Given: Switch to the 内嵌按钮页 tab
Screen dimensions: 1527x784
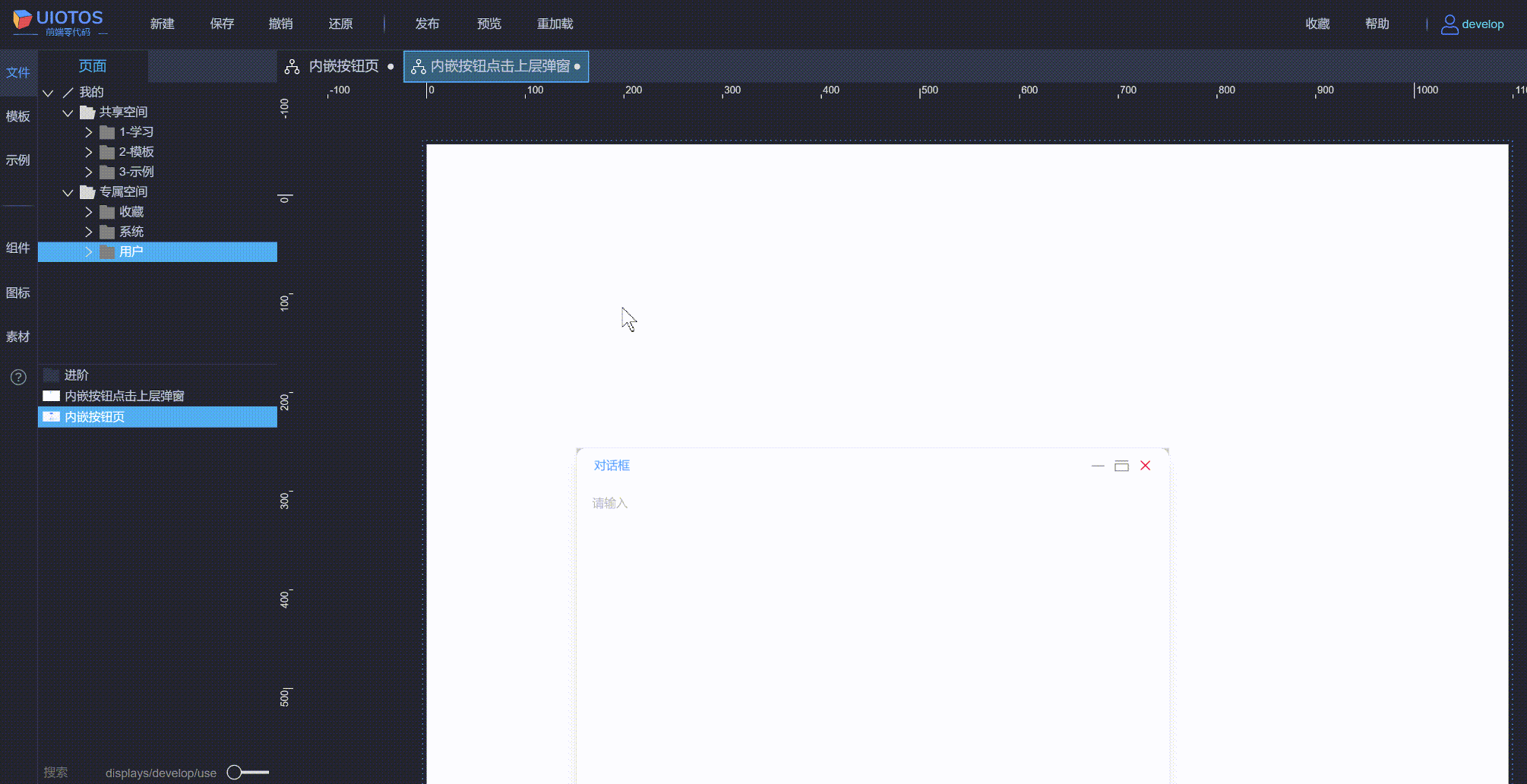Looking at the screenshot, I should coord(342,66).
